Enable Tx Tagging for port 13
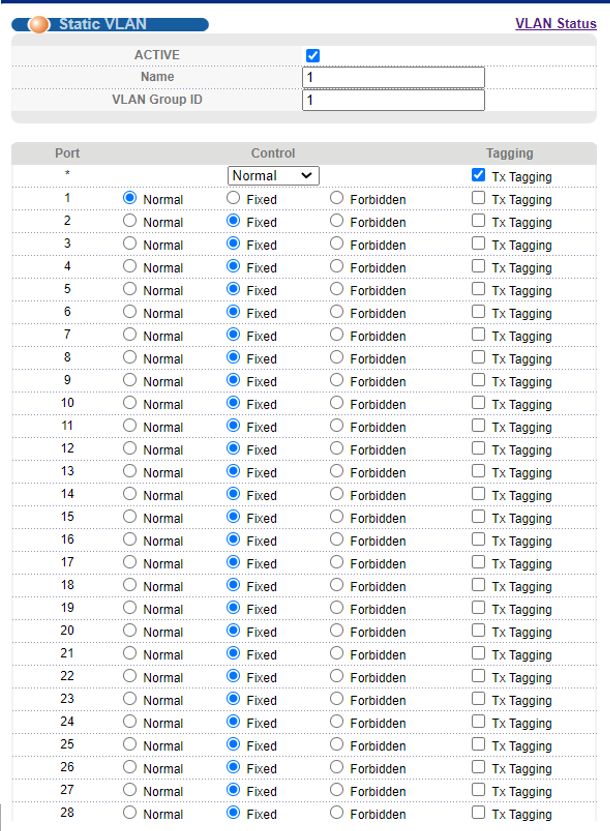Viewport: 610px width, 831px height. [x=478, y=471]
